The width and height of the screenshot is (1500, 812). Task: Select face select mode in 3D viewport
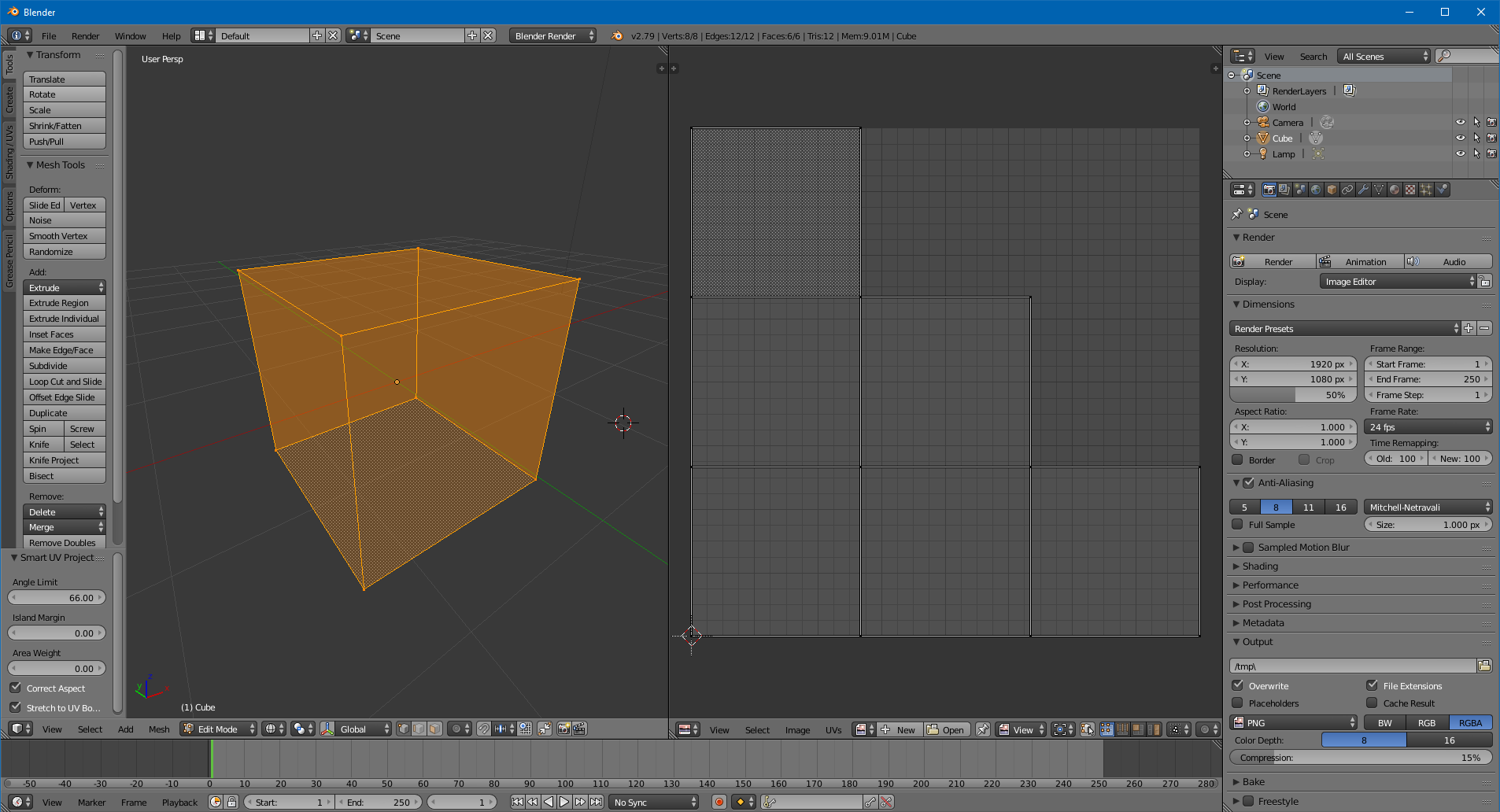point(434,729)
